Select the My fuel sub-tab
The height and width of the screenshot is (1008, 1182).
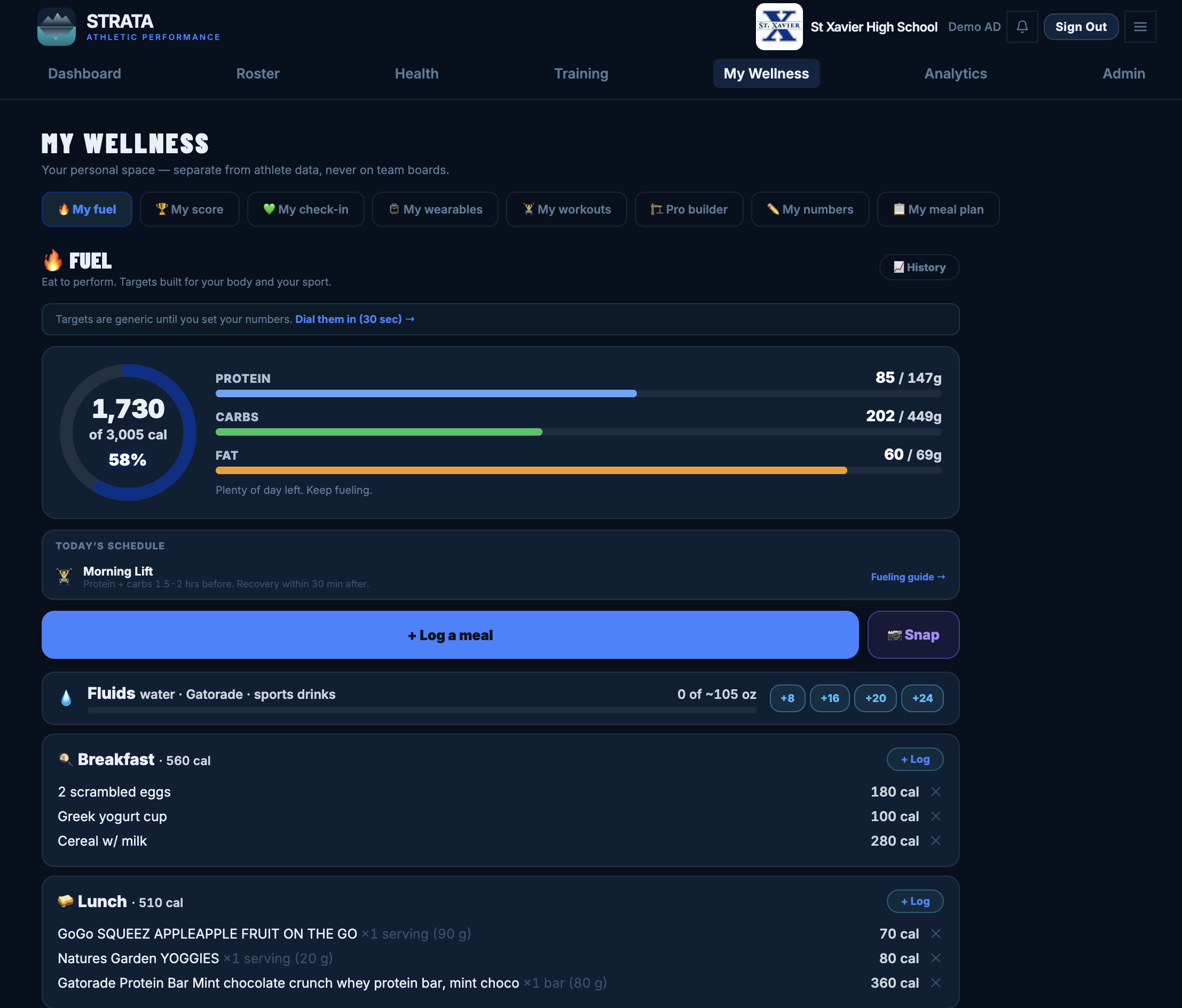pos(86,209)
